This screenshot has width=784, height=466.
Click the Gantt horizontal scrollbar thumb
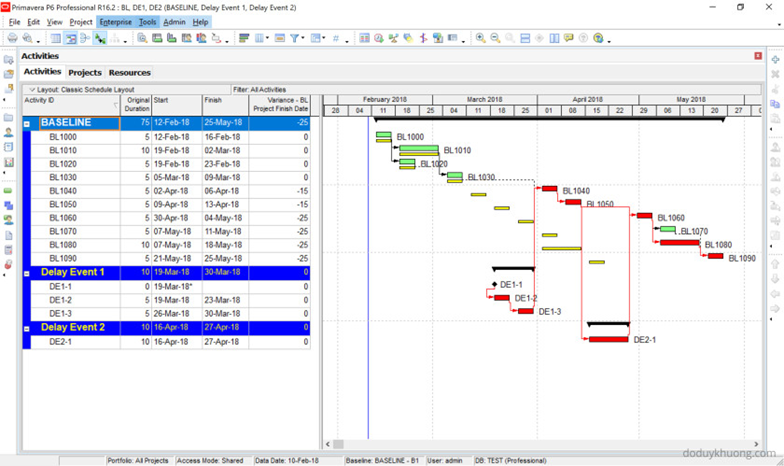coord(338,444)
